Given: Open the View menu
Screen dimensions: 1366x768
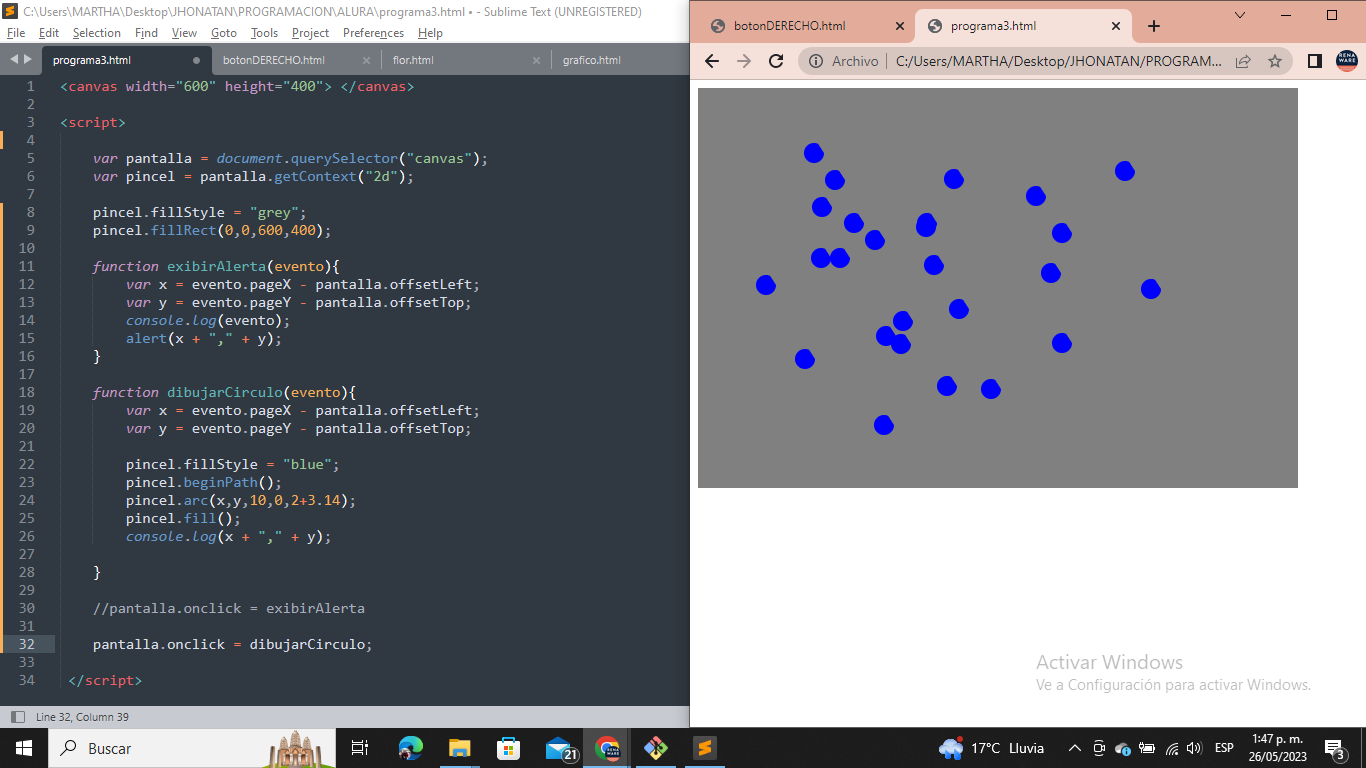Looking at the screenshot, I should (184, 33).
